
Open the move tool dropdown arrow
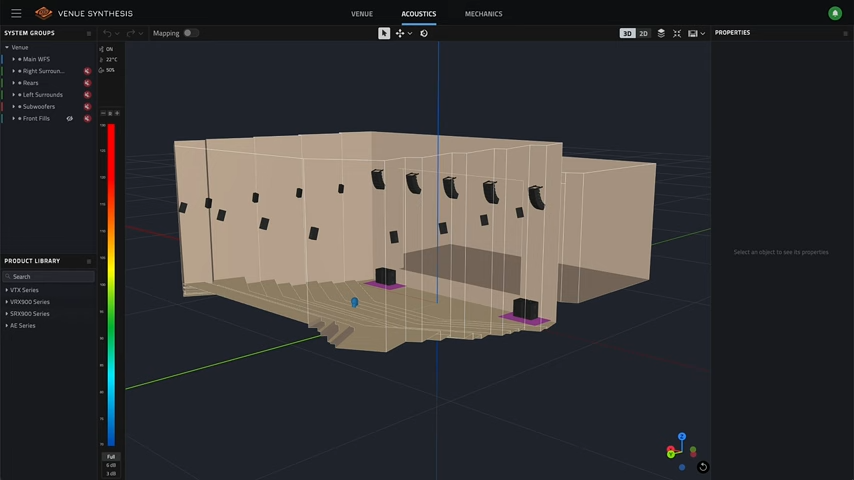click(410, 33)
